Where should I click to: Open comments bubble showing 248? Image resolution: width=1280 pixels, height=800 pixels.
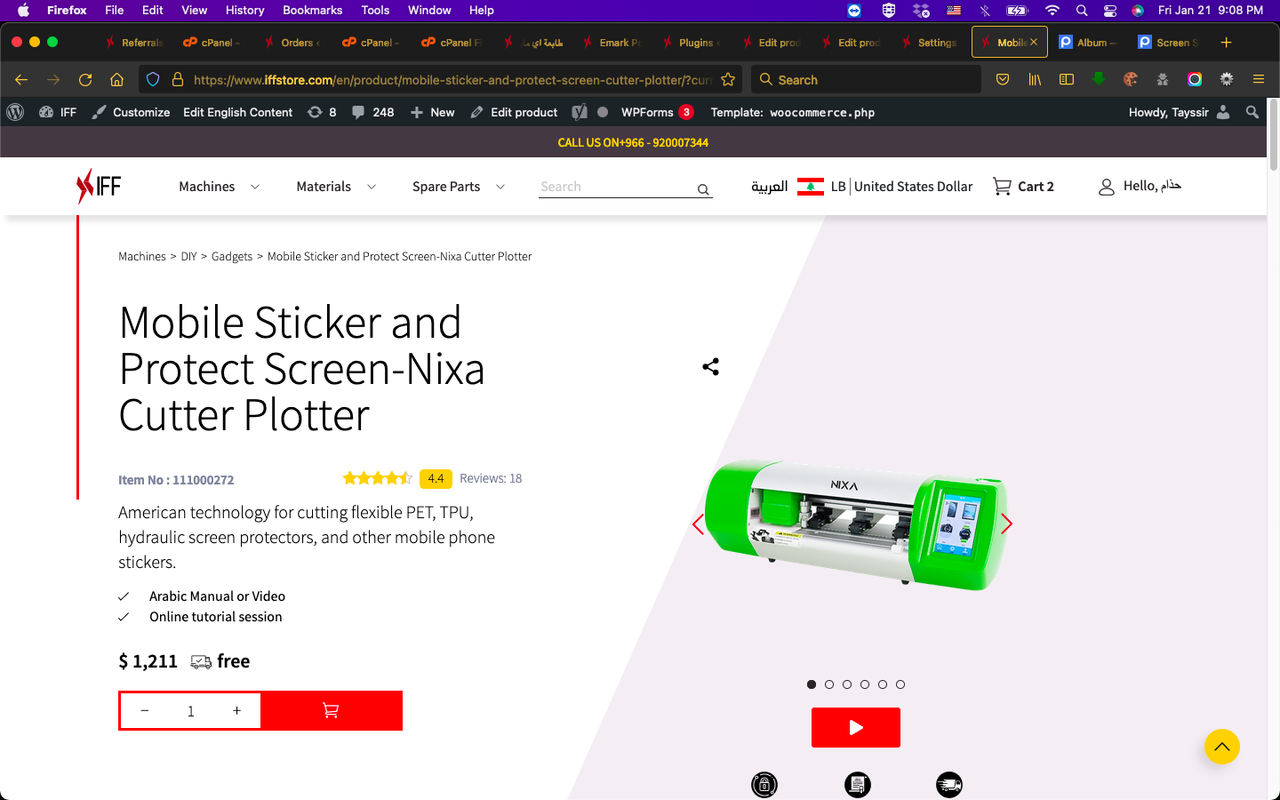pos(373,112)
